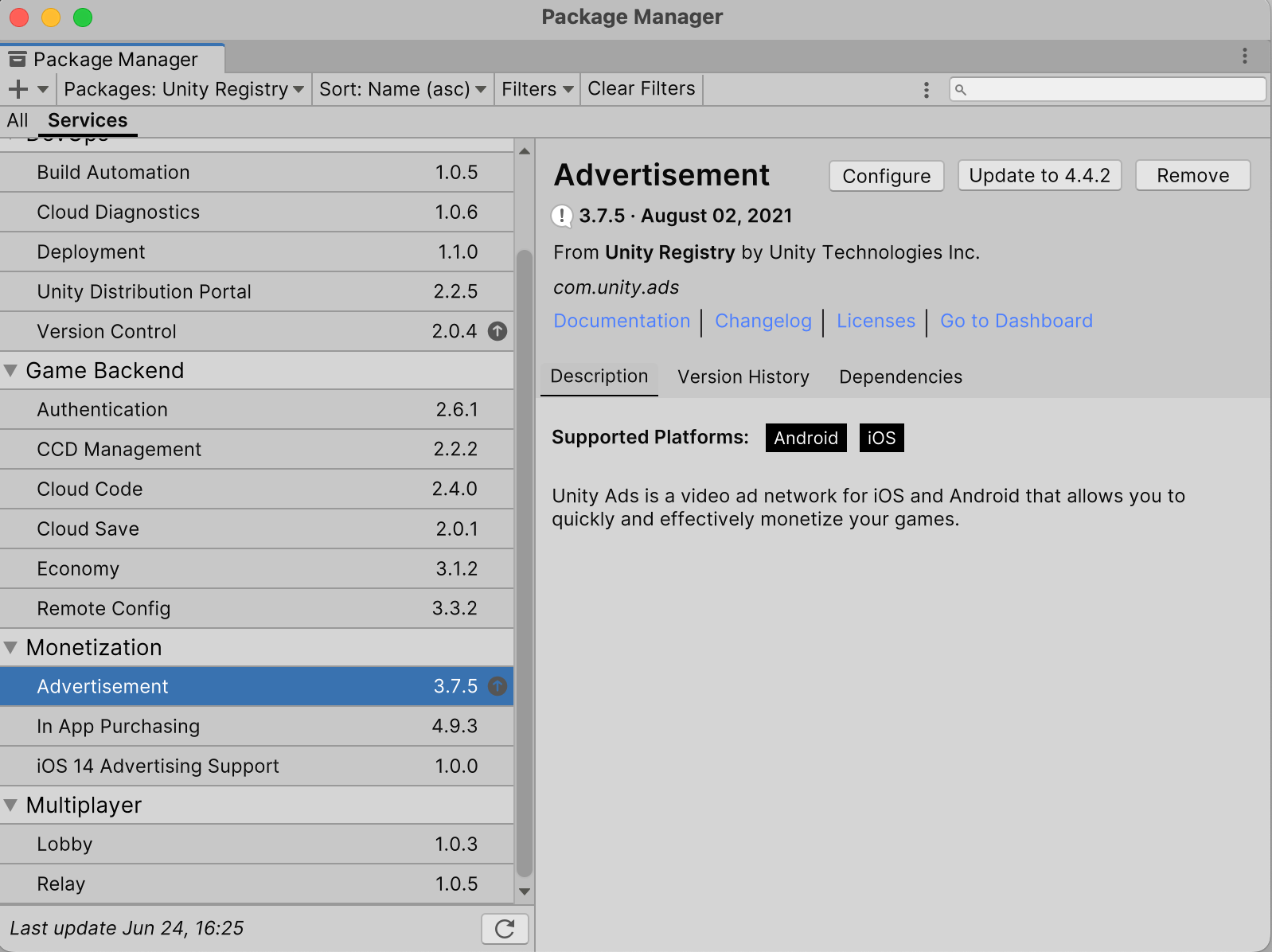This screenshot has height=952, width=1272.
Task: Switch to the Version History tab
Action: [743, 377]
